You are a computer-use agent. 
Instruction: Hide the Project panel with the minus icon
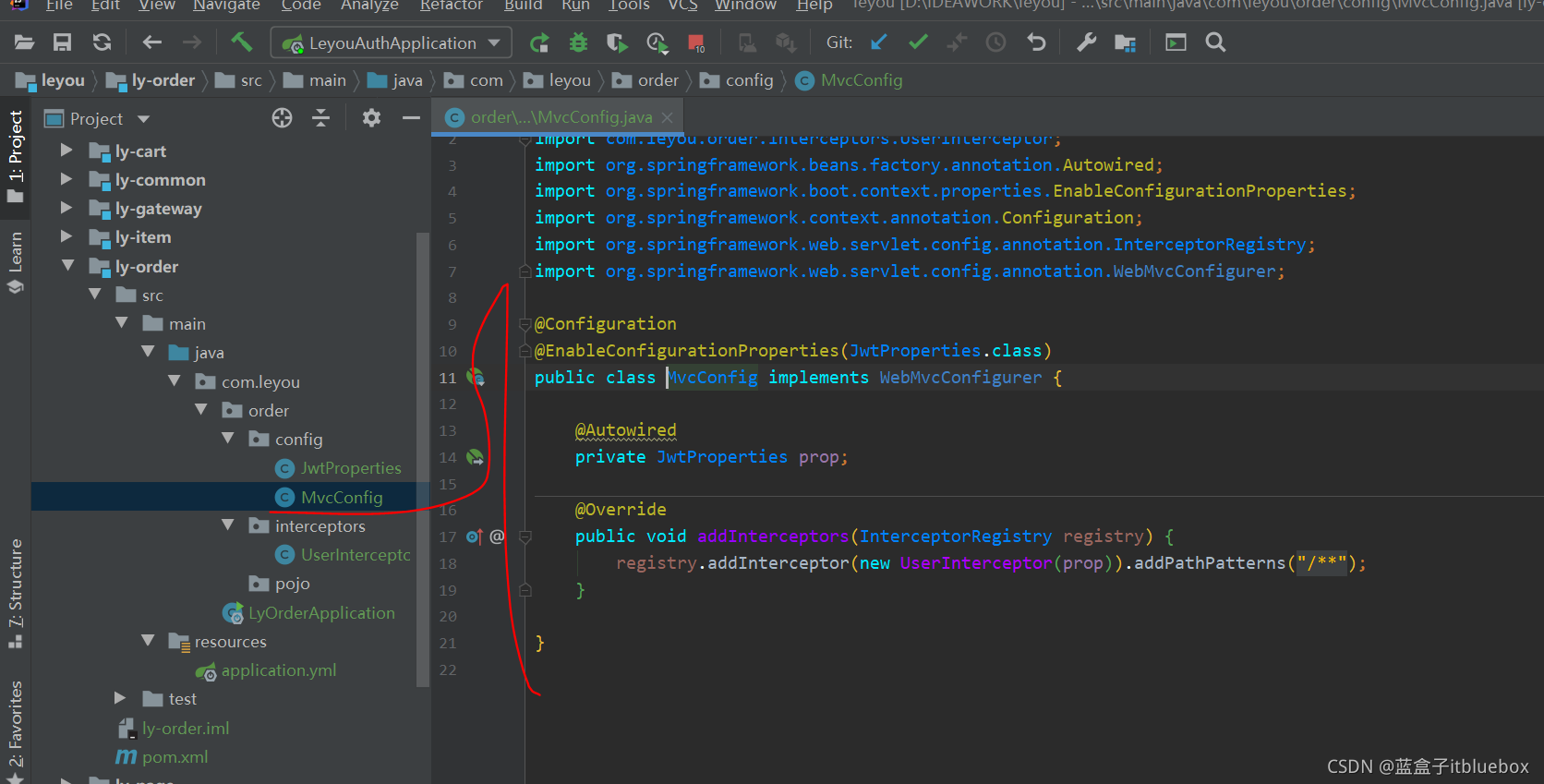[411, 117]
